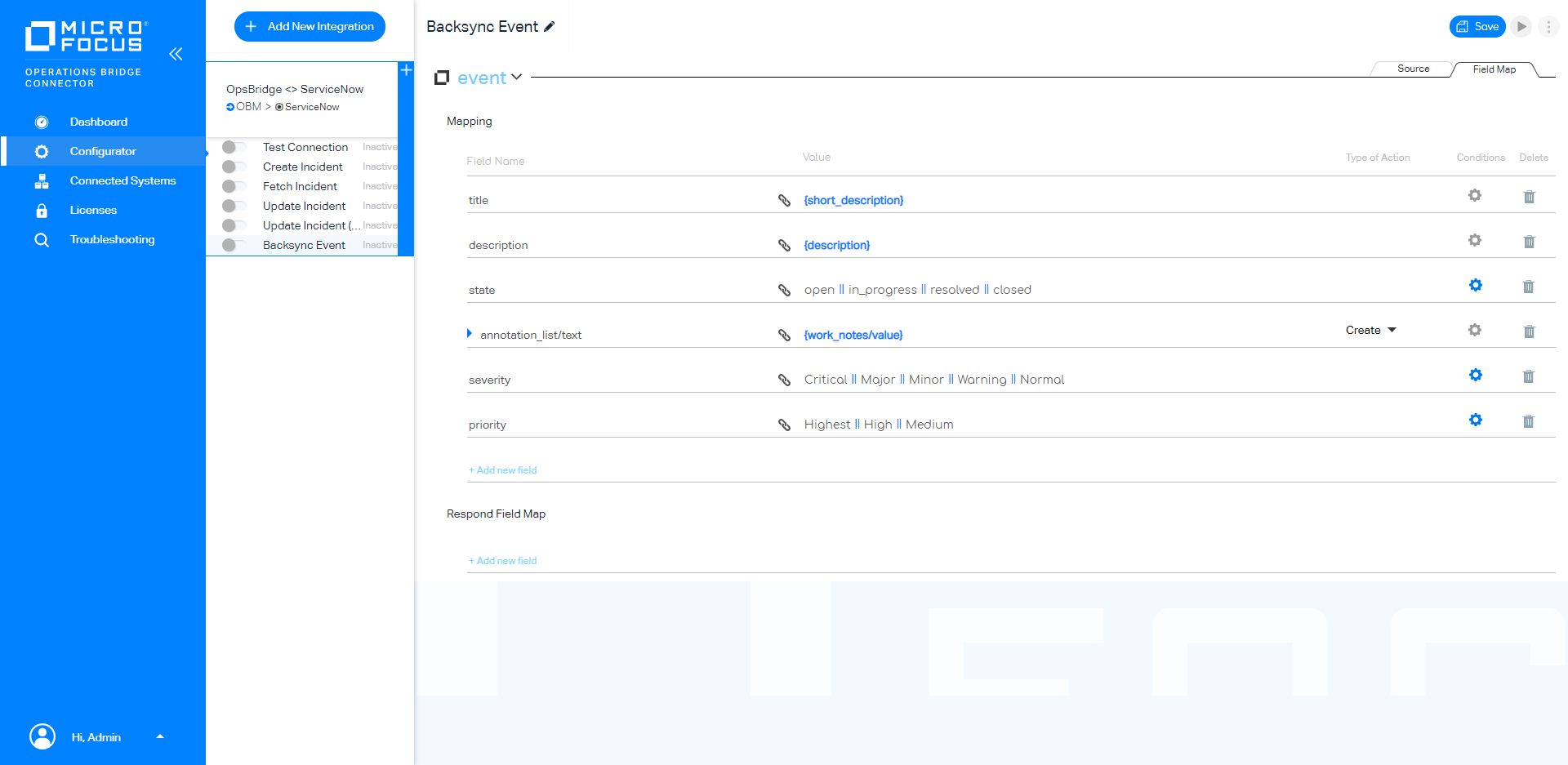Open the three-dot more options menu
The width and height of the screenshot is (1568, 765).
tap(1548, 26)
